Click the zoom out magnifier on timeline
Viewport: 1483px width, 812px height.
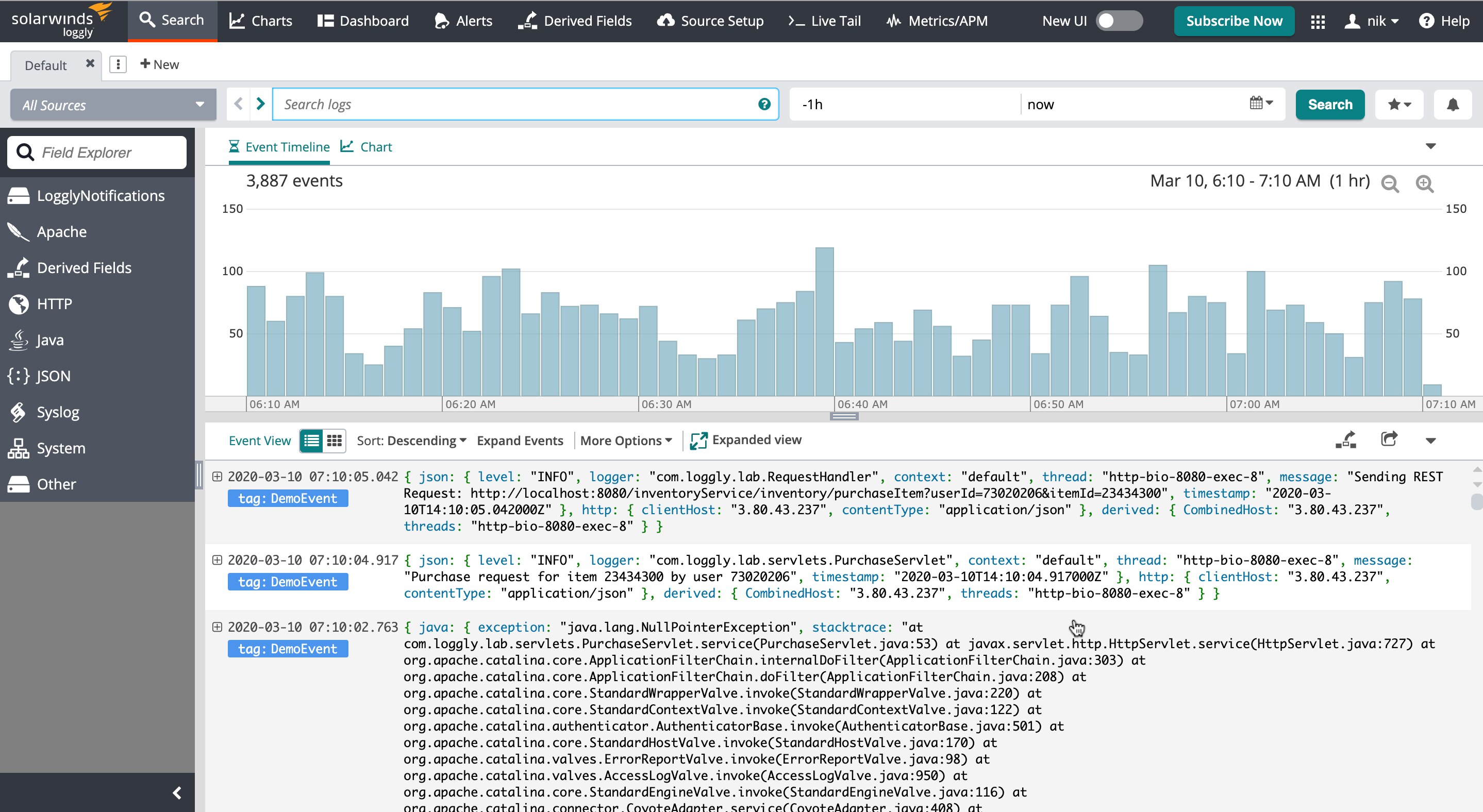tap(1390, 183)
